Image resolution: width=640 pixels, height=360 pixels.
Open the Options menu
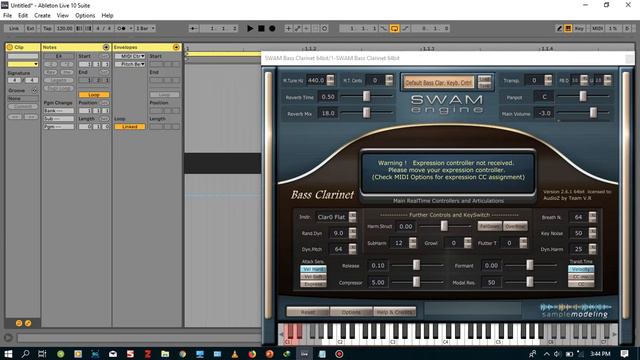[85, 16]
